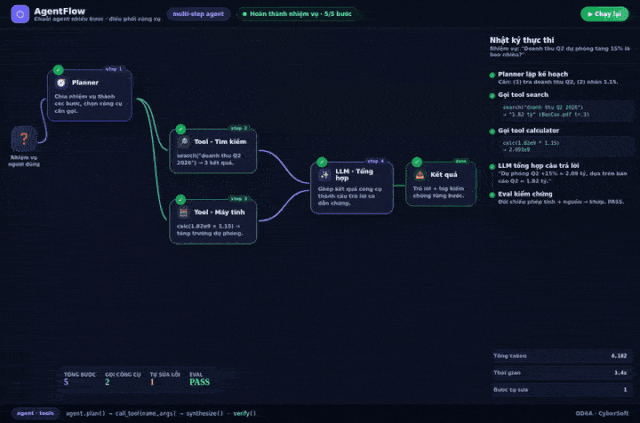Screen dimensions: 640x423
Task: Click the TỰ SỬA LỖI value 1
Action: pyautogui.click(x=152, y=382)
